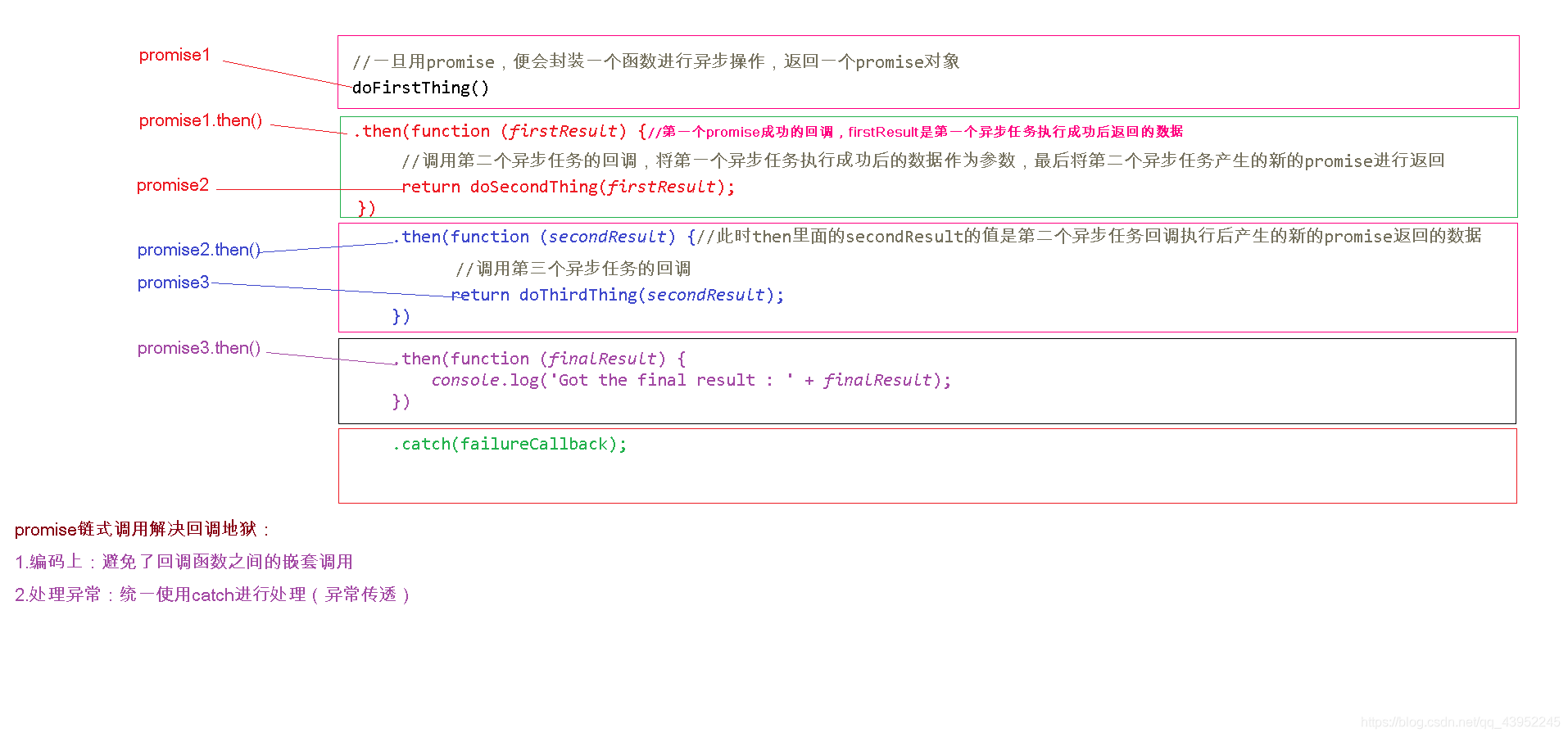Click '.then(function (finalResult) {' code
Viewport: 1568px width, 737px height.
[x=540, y=359]
